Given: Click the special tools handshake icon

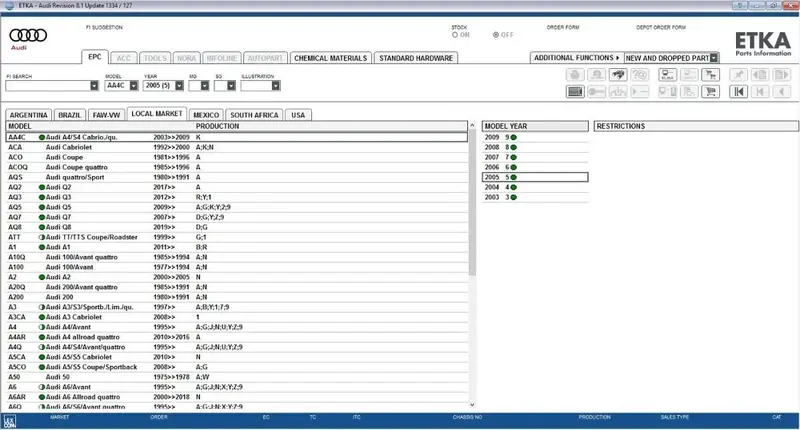Looking at the screenshot, I should pyautogui.click(x=618, y=75).
